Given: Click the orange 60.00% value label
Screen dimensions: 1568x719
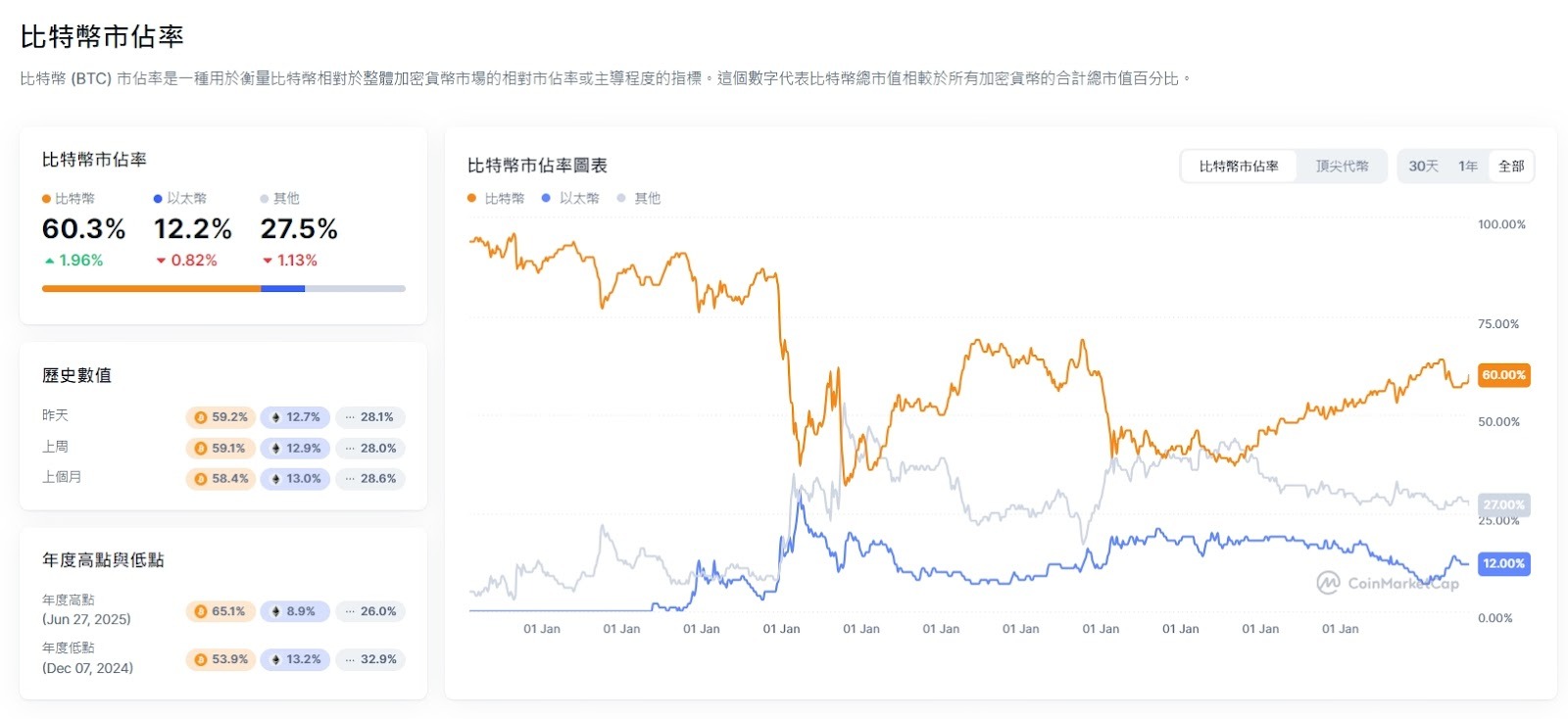Looking at the screenshot, I should (1502, 374).
